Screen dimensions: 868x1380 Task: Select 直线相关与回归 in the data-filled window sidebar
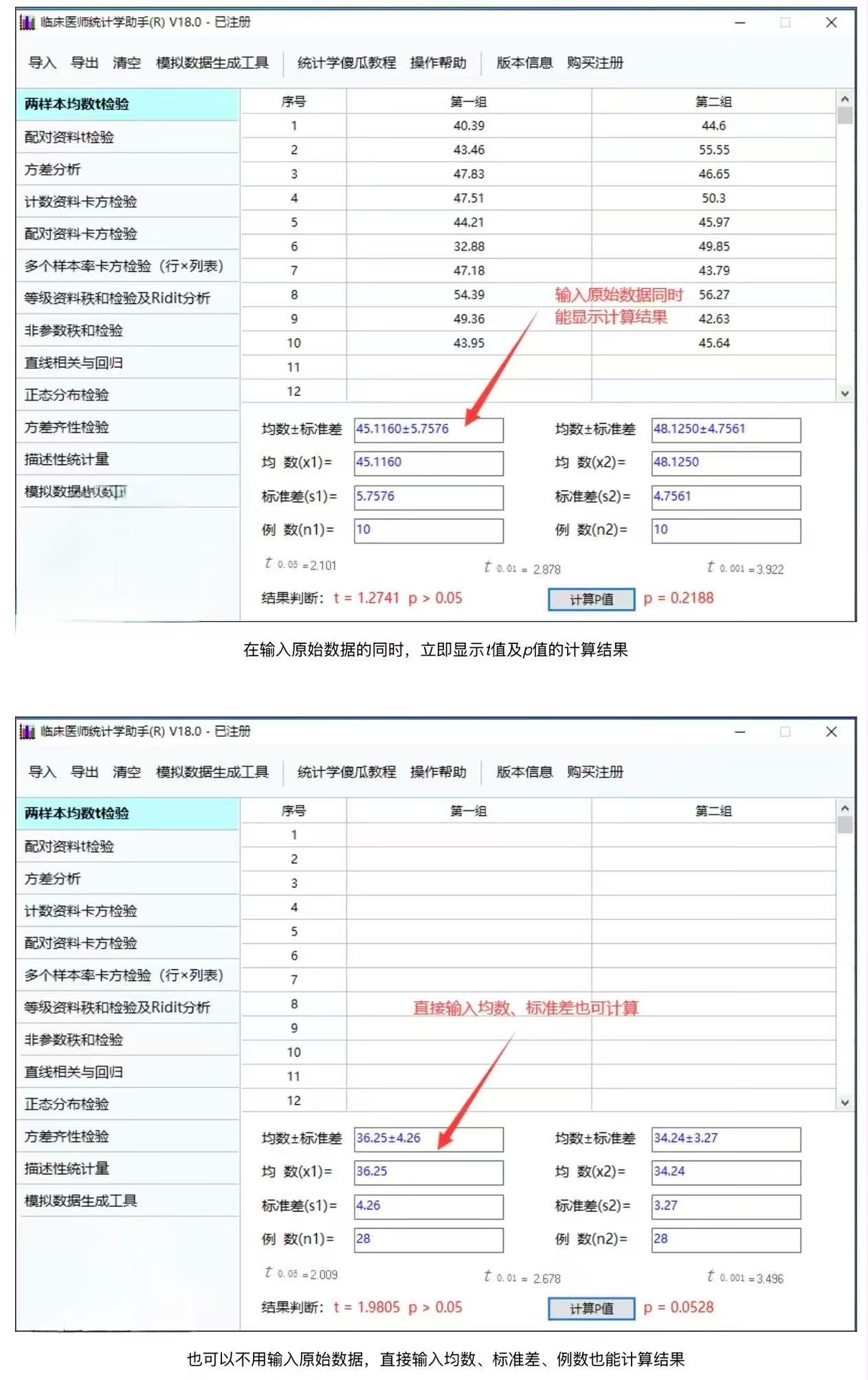(x=128, y=362)
